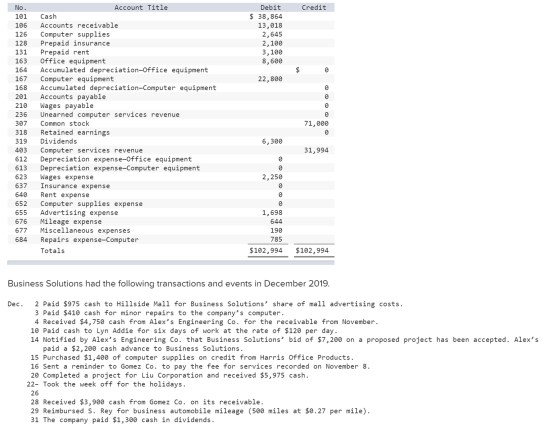Screen dimensions: 560x432
Task: Select 'Office equipment' account title
Action: pos(73,61)
